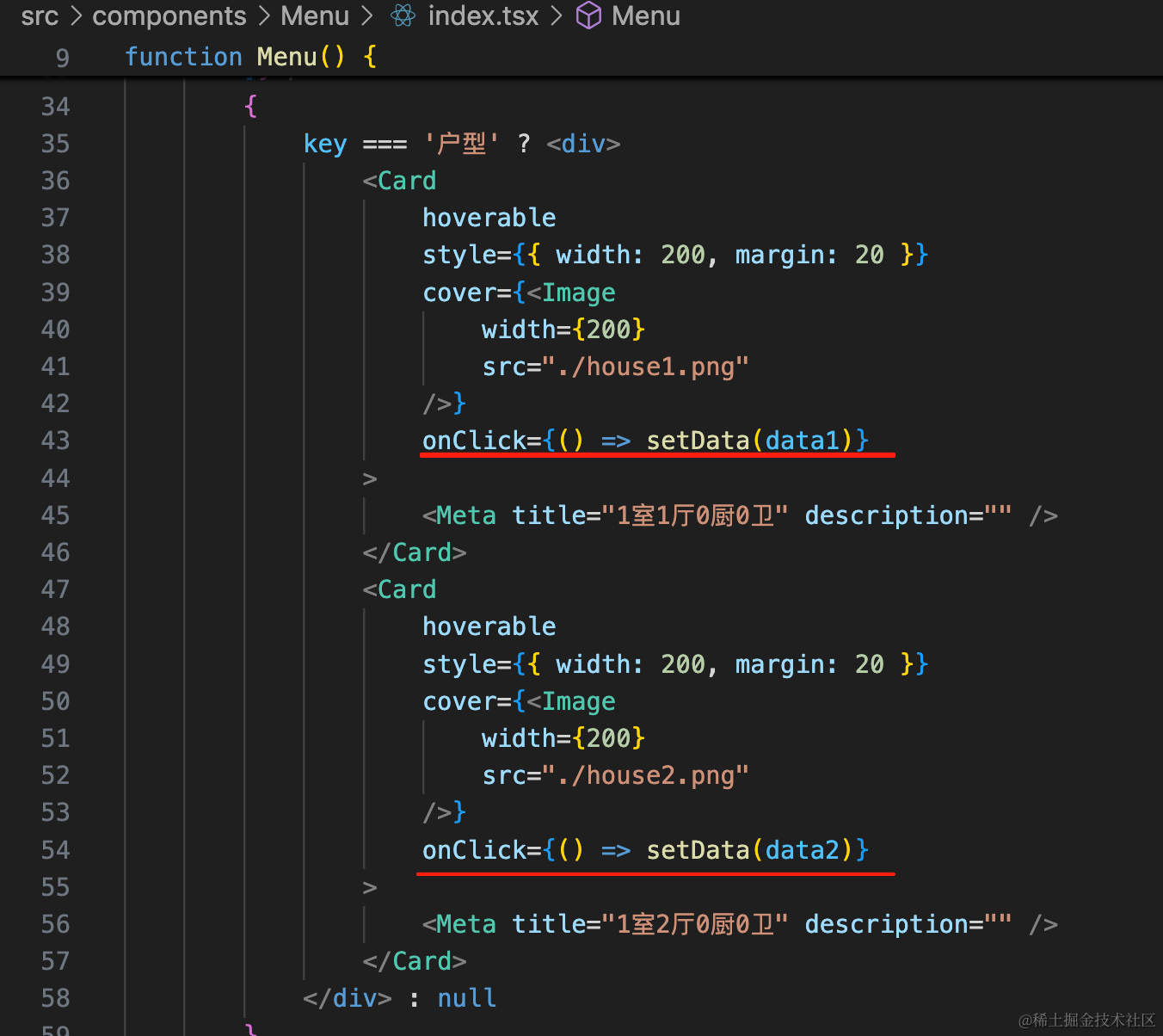Click the null keyword on line 58
The height and width of the screenshot is (1036, 1163).
coord(467,998)
